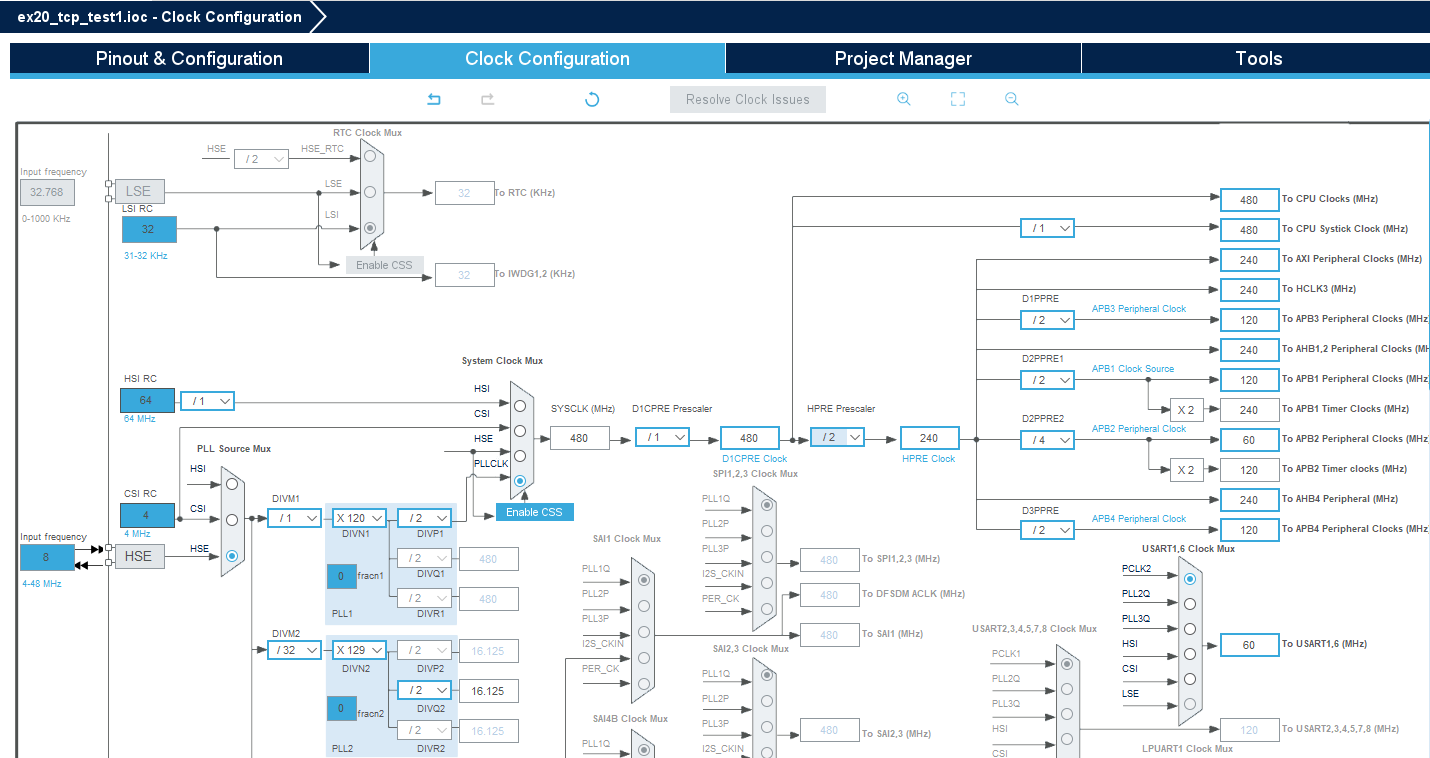1430x758 pixels.
Task: Select PCLK2 in USART1,6 Clock Mux
Action: 1190,578
